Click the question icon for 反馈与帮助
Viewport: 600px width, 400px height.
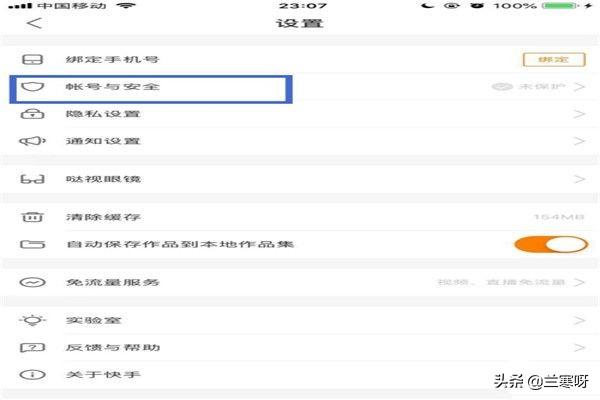coord(33,348)
